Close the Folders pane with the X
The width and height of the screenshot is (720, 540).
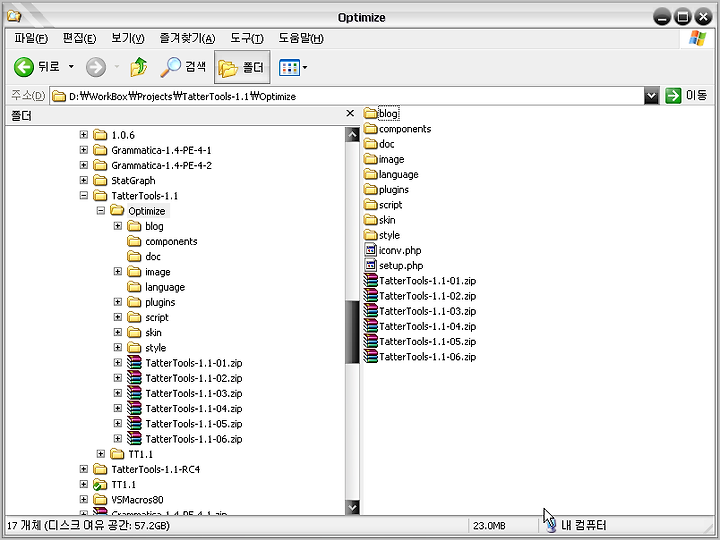coord(350,113)
